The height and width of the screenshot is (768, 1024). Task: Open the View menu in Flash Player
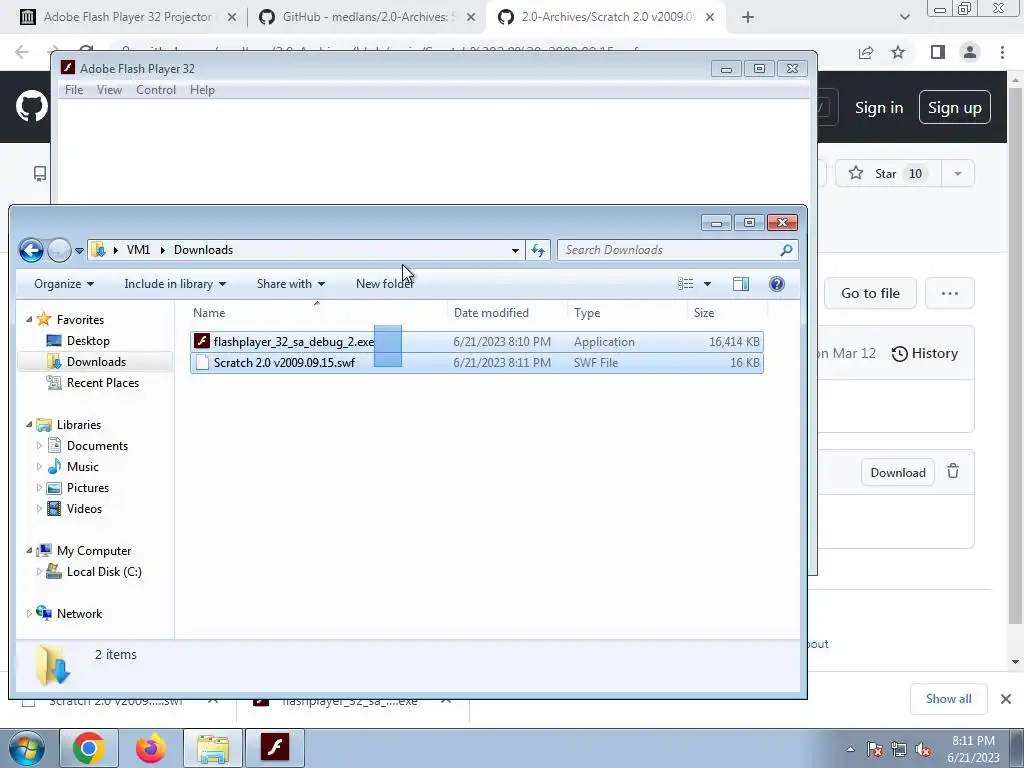(109, 90)
